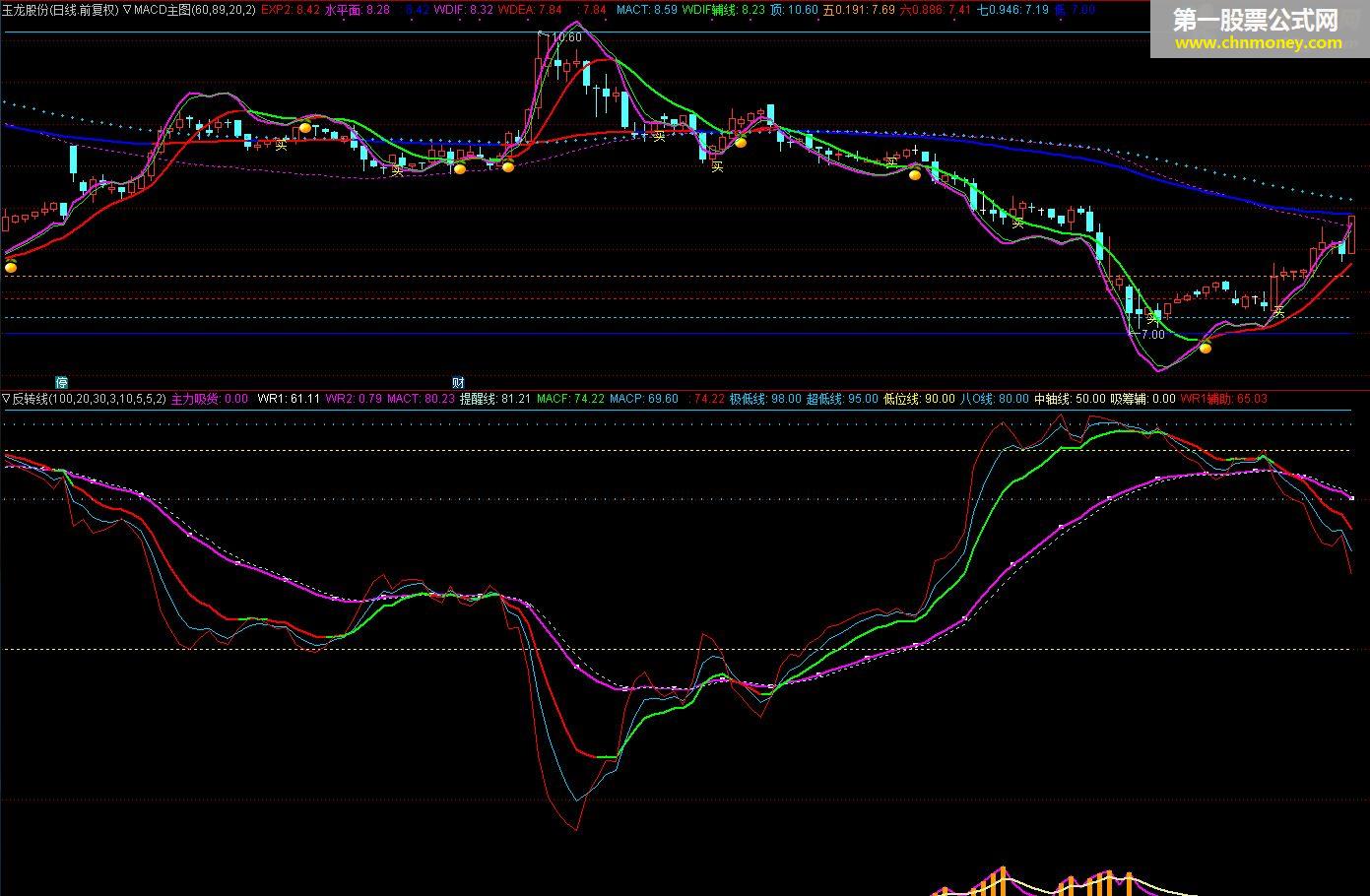This screenshot has height=896, width=1370.
Task: Select the 超低线: 95.00 label
Action: click(842, 399)
